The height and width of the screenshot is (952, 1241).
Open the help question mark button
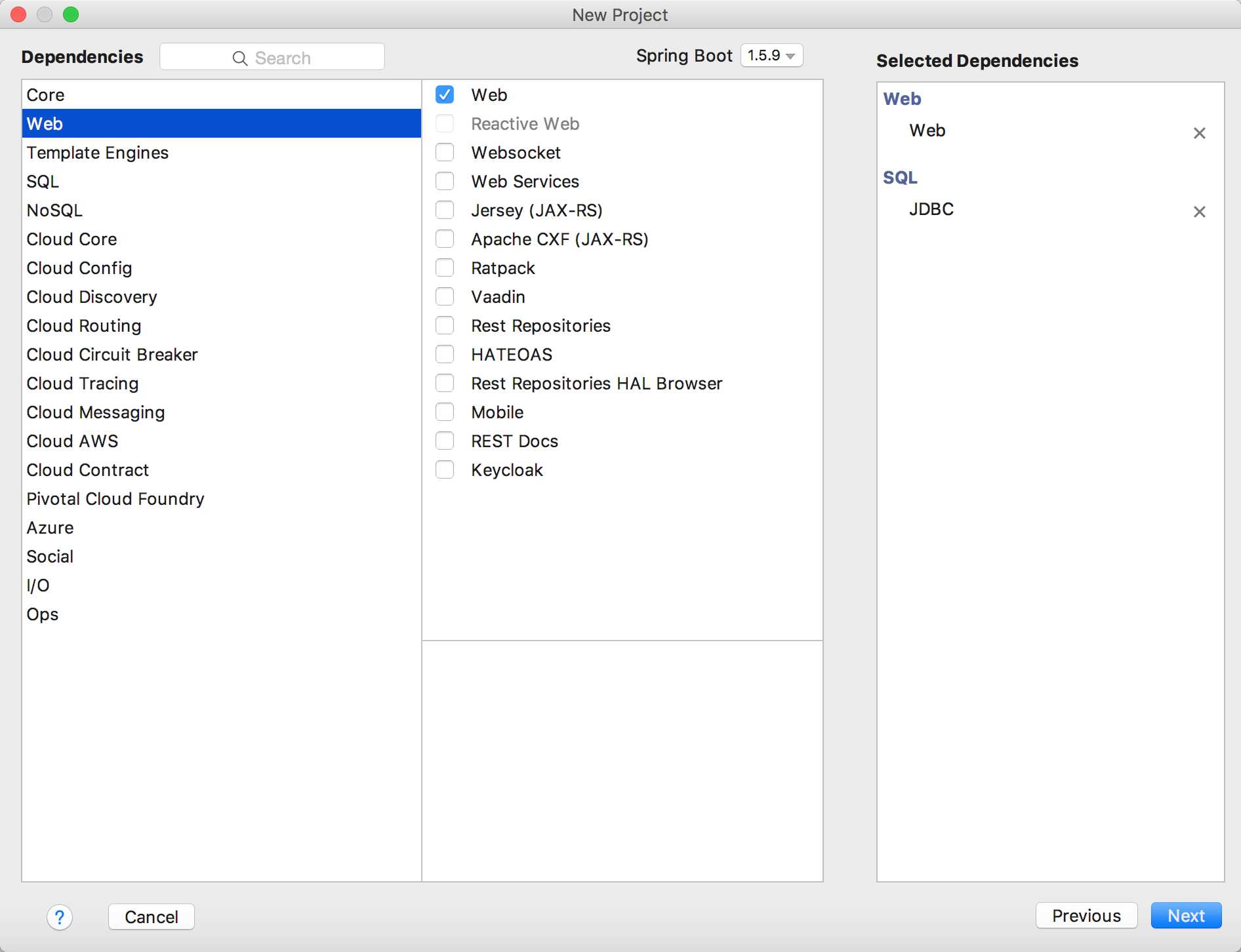pyautogui.click(x=60, y=917)
